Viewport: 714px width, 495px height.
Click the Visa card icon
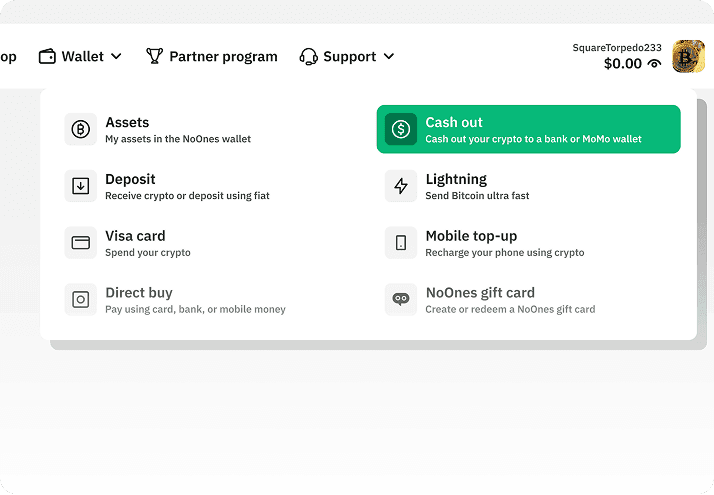(x=81, y=243)
